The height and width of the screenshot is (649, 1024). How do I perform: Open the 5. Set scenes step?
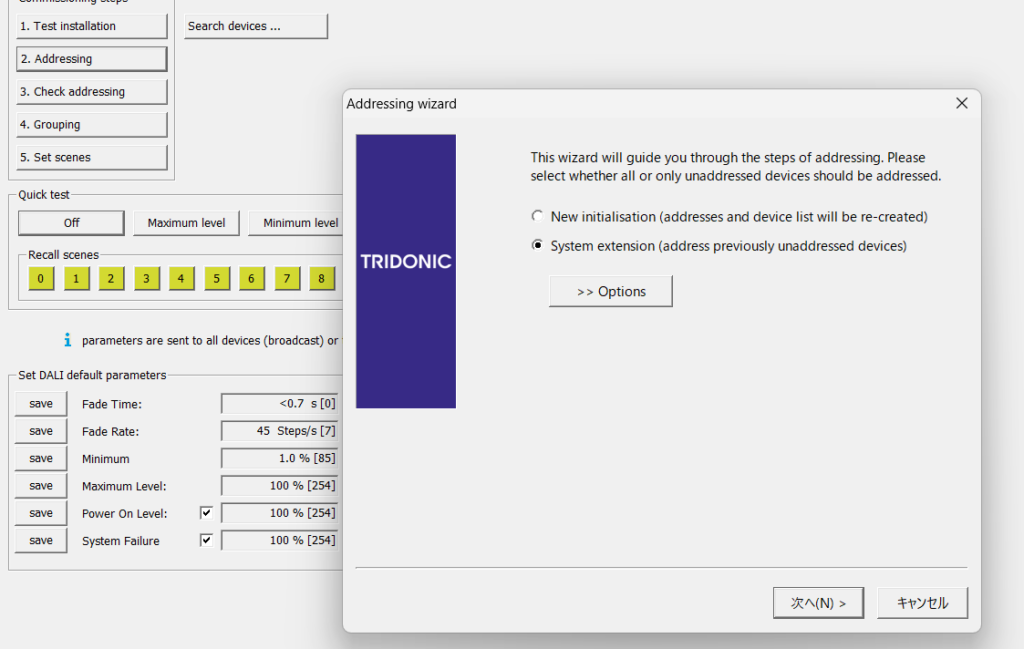(x=91, y=157)
